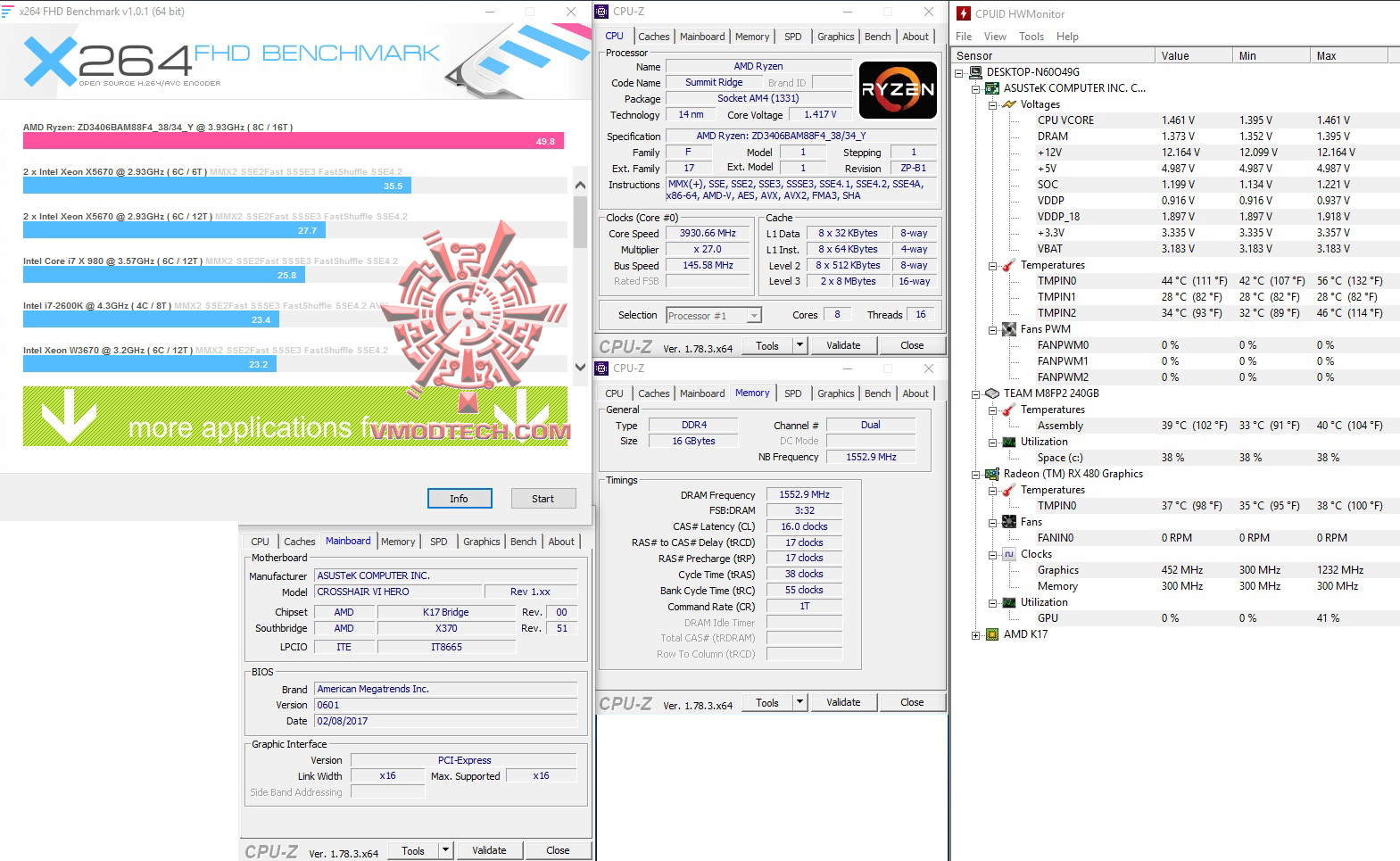The width and height of the screenshot is (1400, 861).
Task: Click the benchmark results scroll up arrow
Action: pos(580,186)
